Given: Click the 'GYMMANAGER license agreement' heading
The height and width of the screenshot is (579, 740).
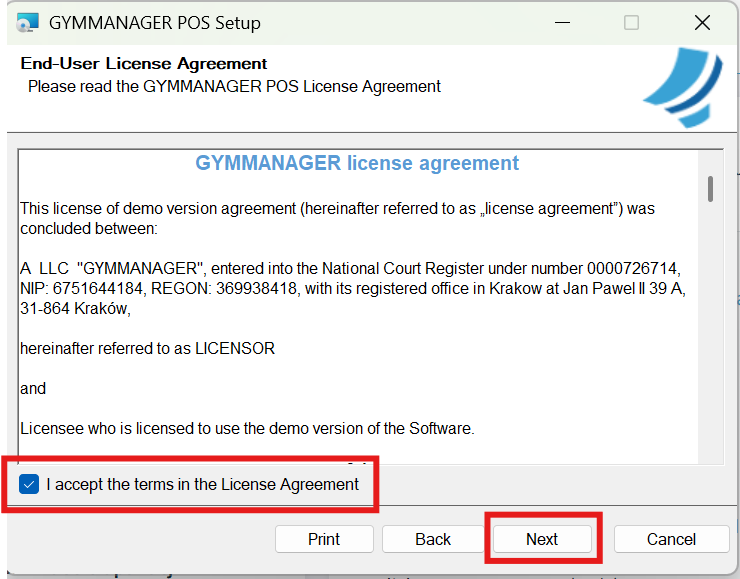Looking at the screenshot, I should [357, 163].
